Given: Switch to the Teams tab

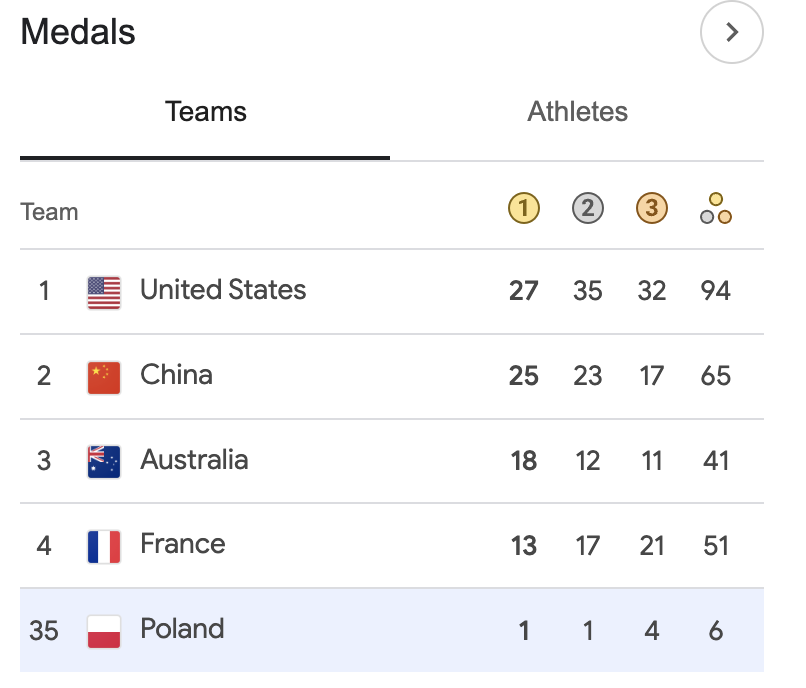Looking at the screenshot, I should coord(205,112).
